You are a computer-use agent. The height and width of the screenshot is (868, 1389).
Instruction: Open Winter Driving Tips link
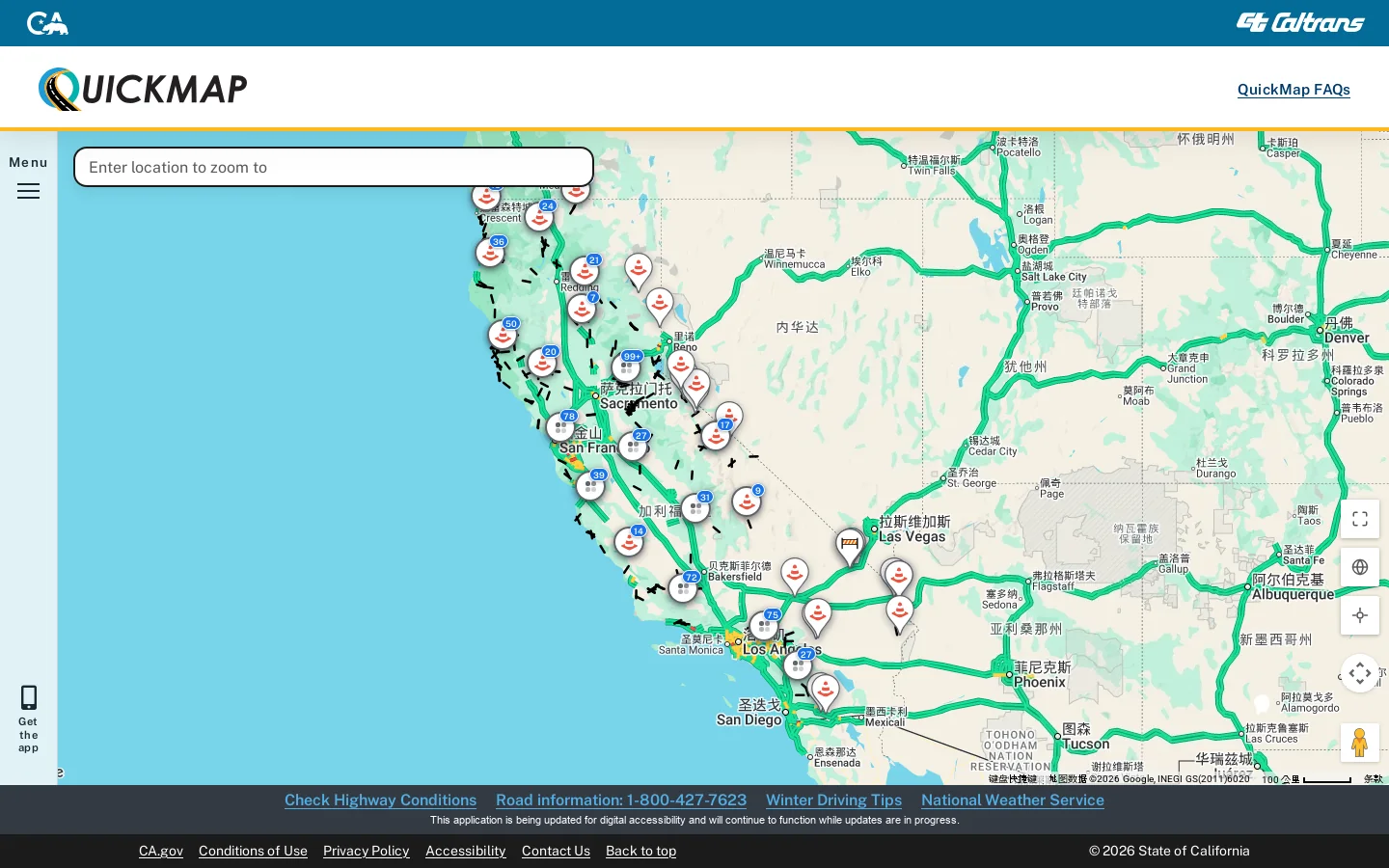(x=833, y=800)
